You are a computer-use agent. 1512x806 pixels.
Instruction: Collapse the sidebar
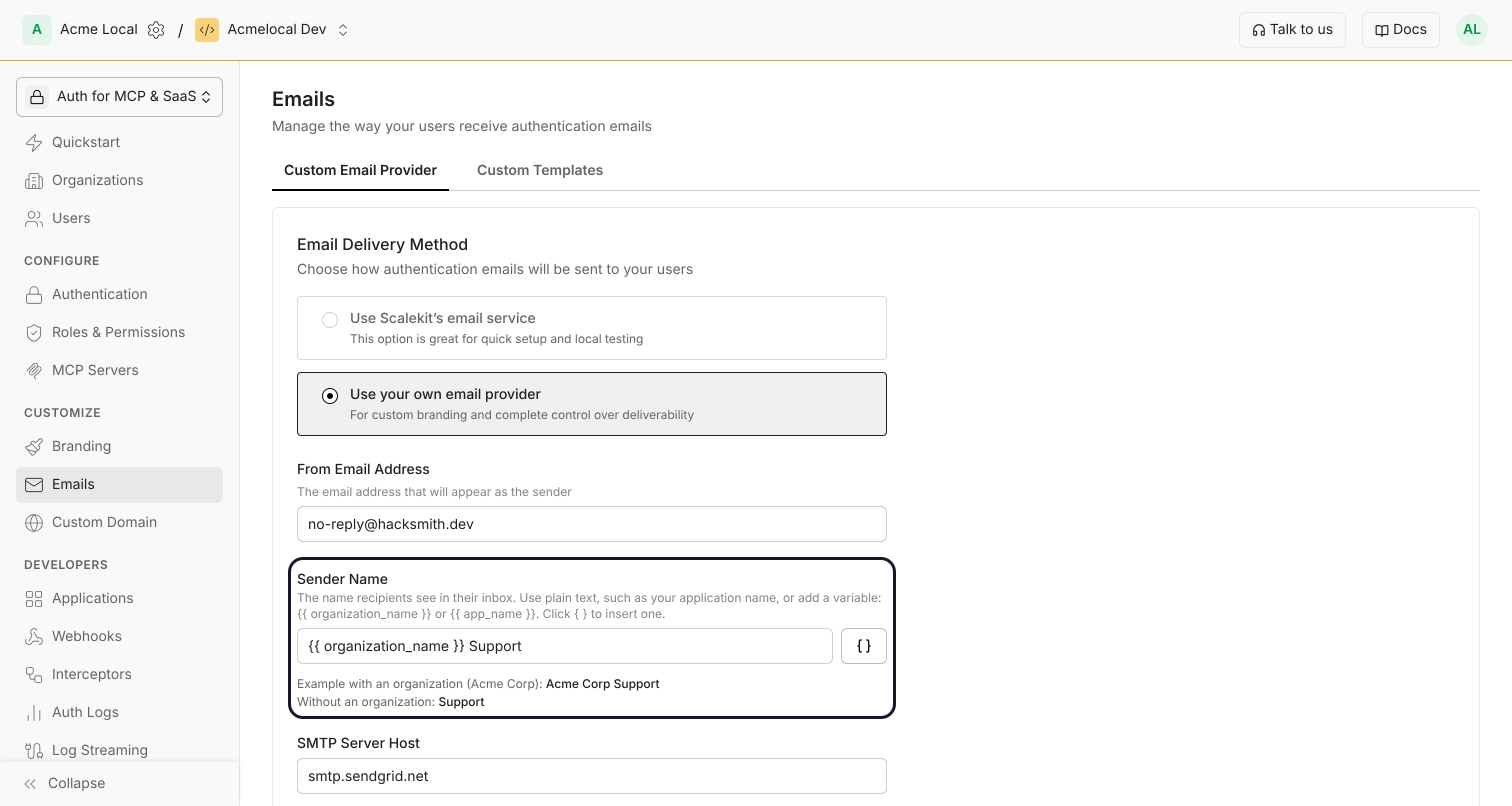coord(64,783)
